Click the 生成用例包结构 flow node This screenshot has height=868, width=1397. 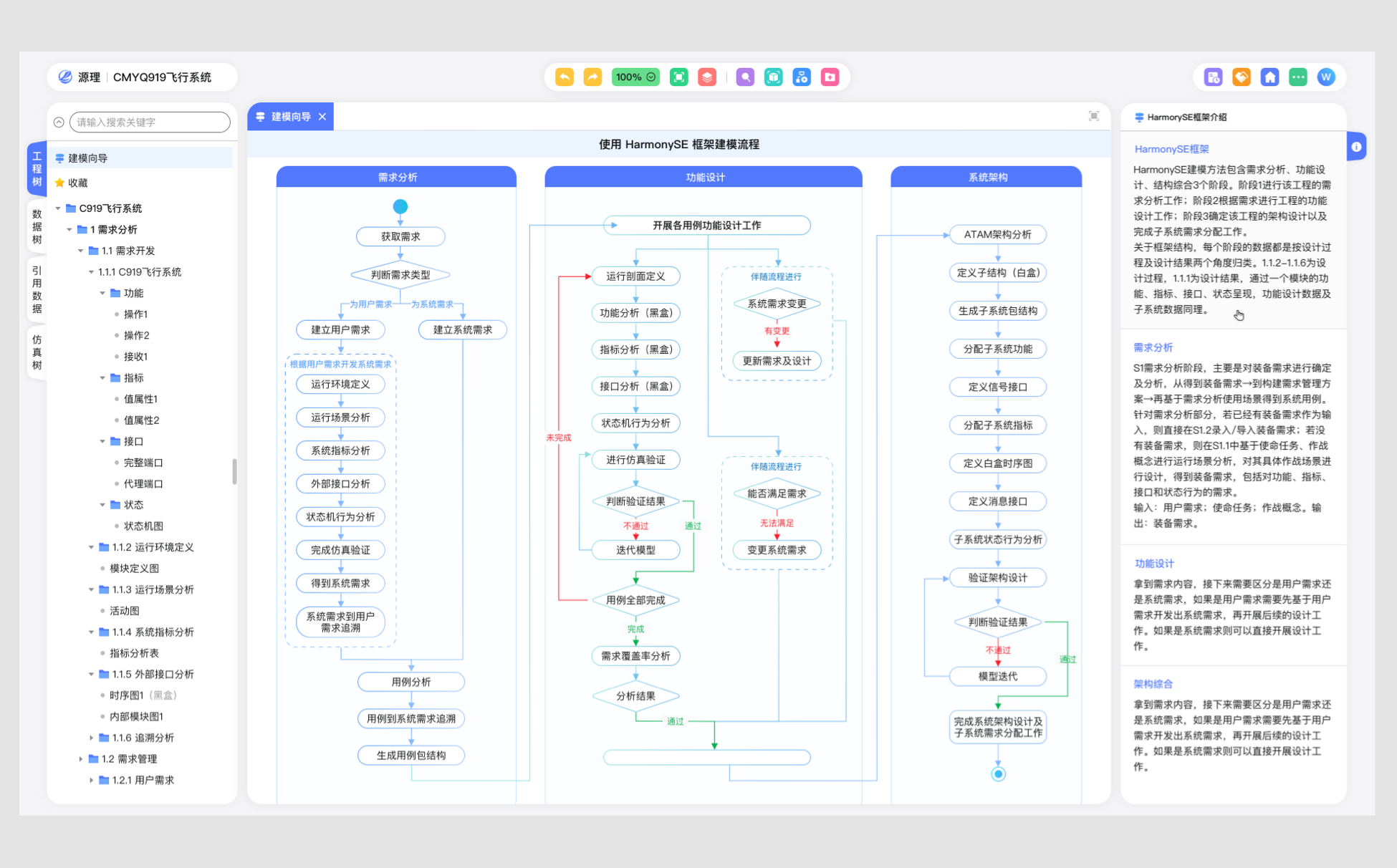point(411,756)
